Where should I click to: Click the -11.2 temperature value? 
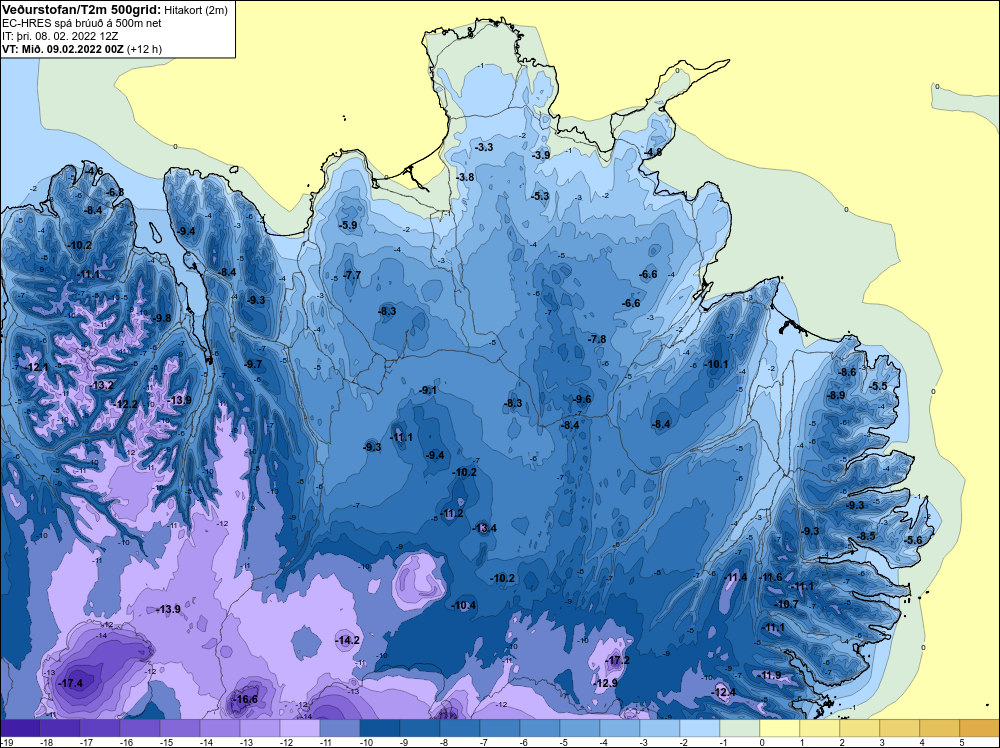pos(451,513)
